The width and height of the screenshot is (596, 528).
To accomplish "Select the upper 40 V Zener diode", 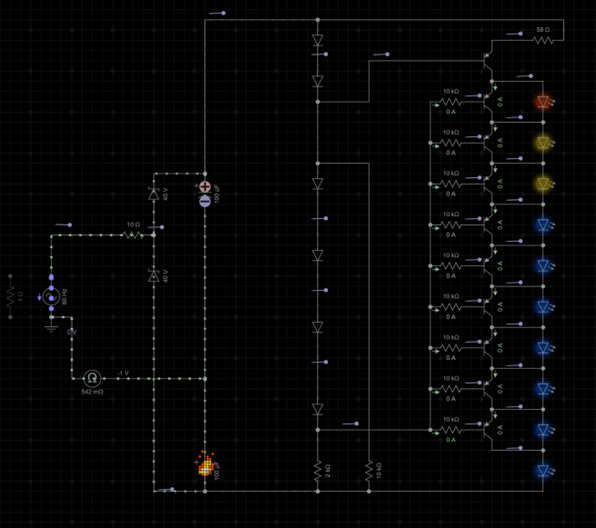I will pyautogui.click(x=154, y=194).
